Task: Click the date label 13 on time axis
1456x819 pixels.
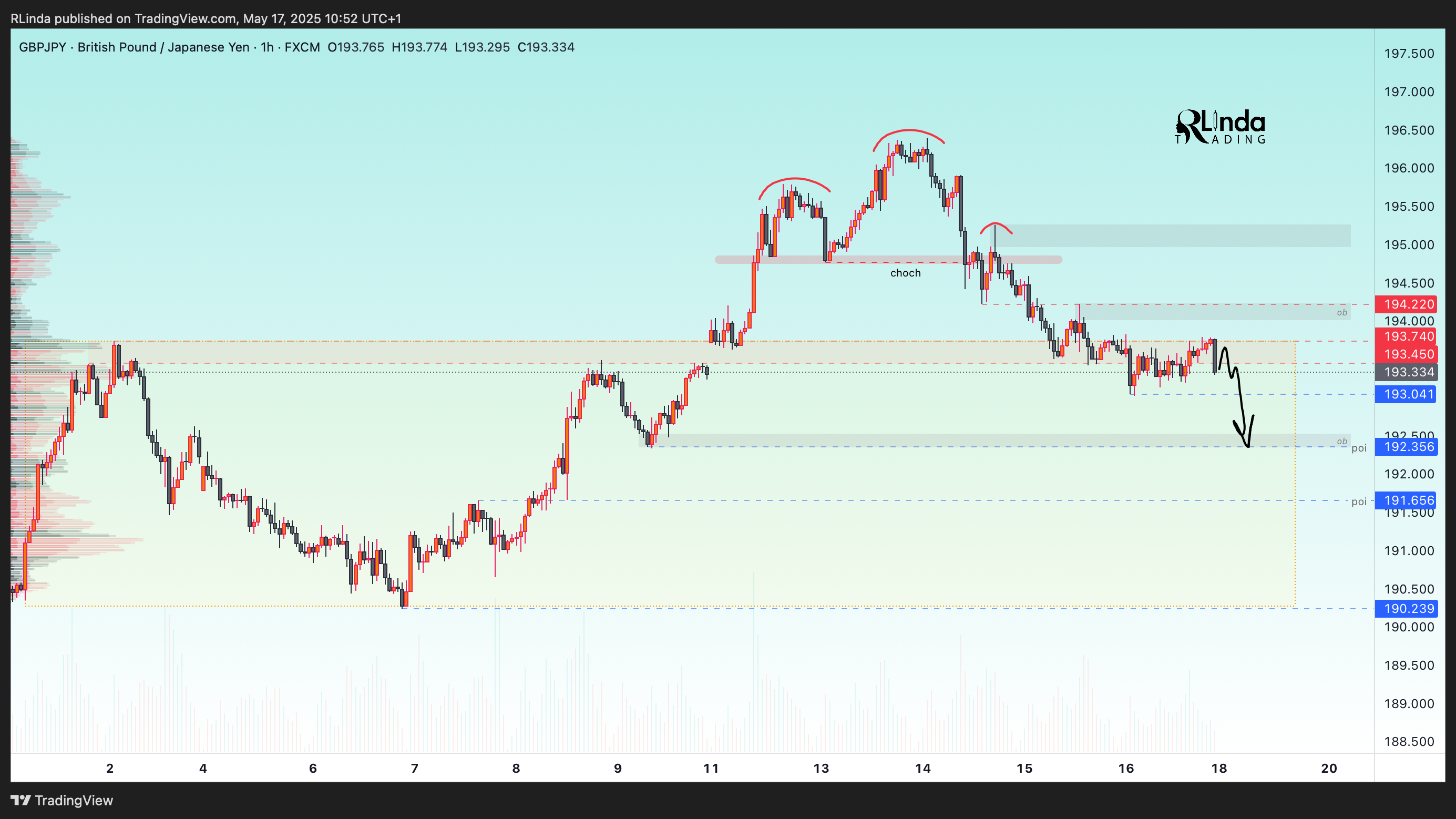Action: 821,768
